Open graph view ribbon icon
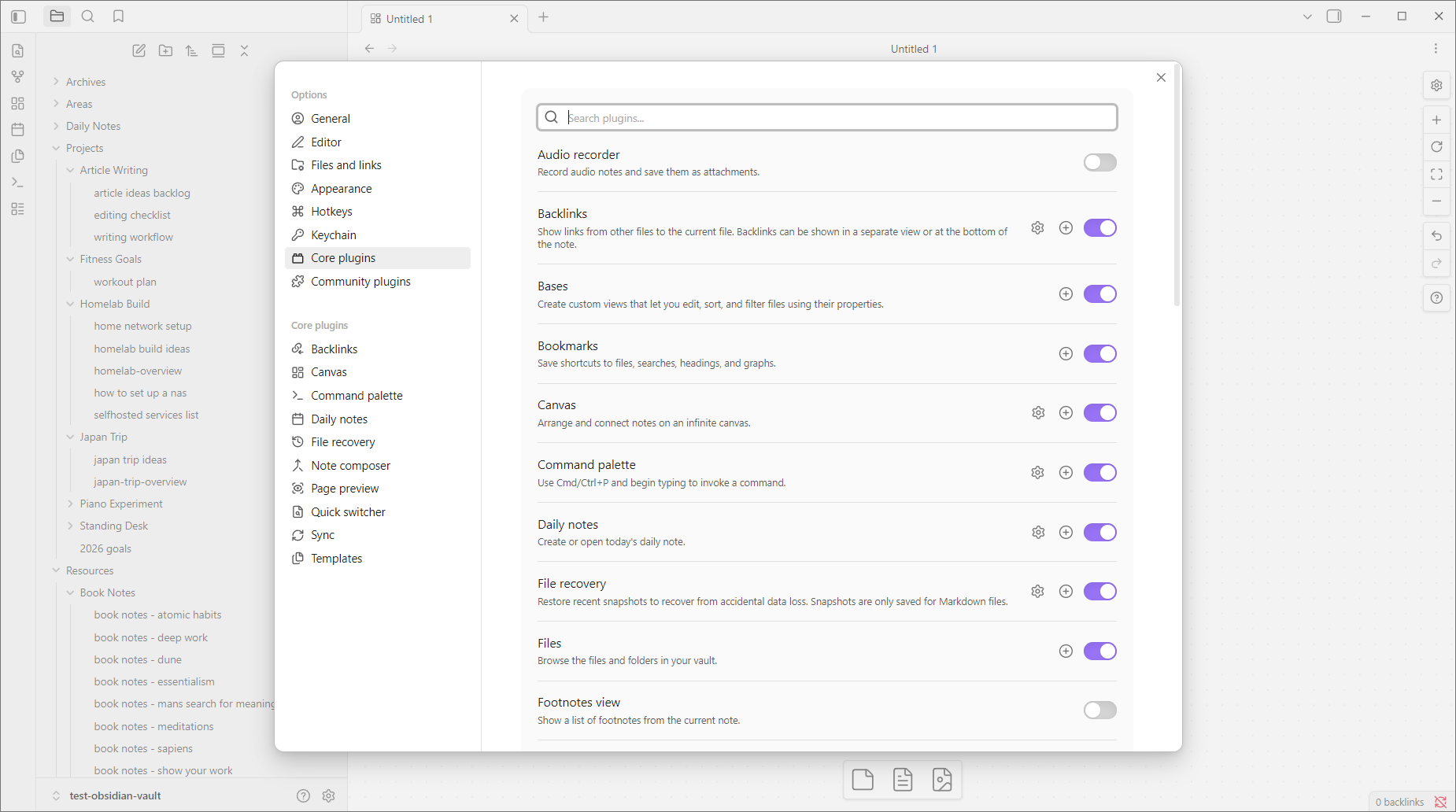 coord(18,77)
